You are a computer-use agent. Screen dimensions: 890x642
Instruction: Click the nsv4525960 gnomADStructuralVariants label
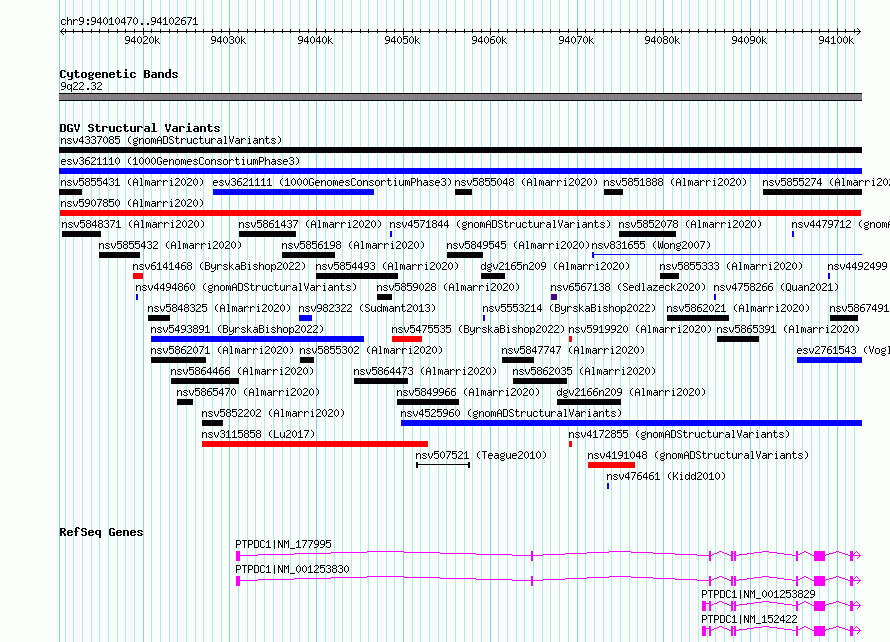point(511,413)
